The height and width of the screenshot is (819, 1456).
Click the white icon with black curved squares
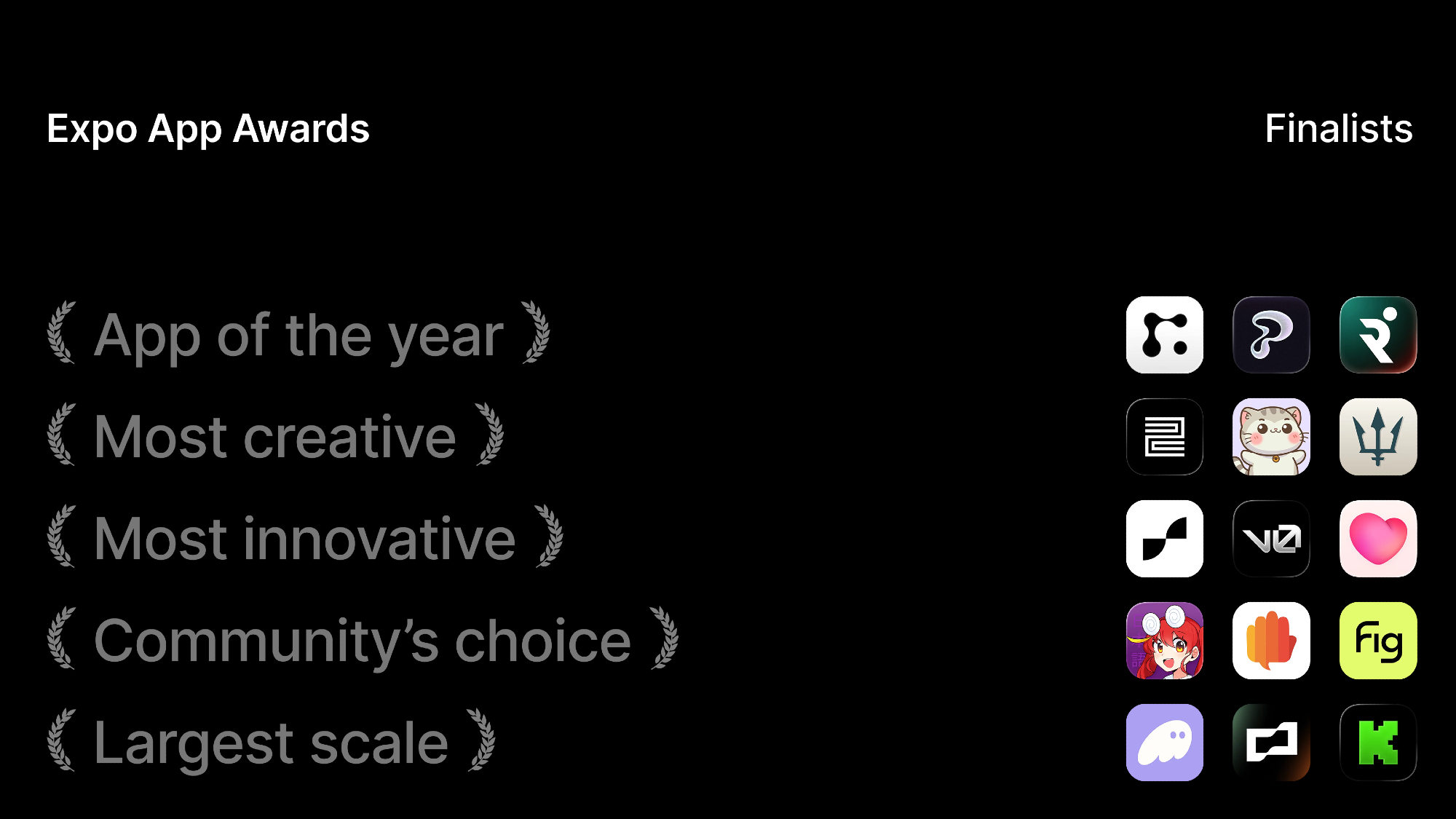[1164, 539]
